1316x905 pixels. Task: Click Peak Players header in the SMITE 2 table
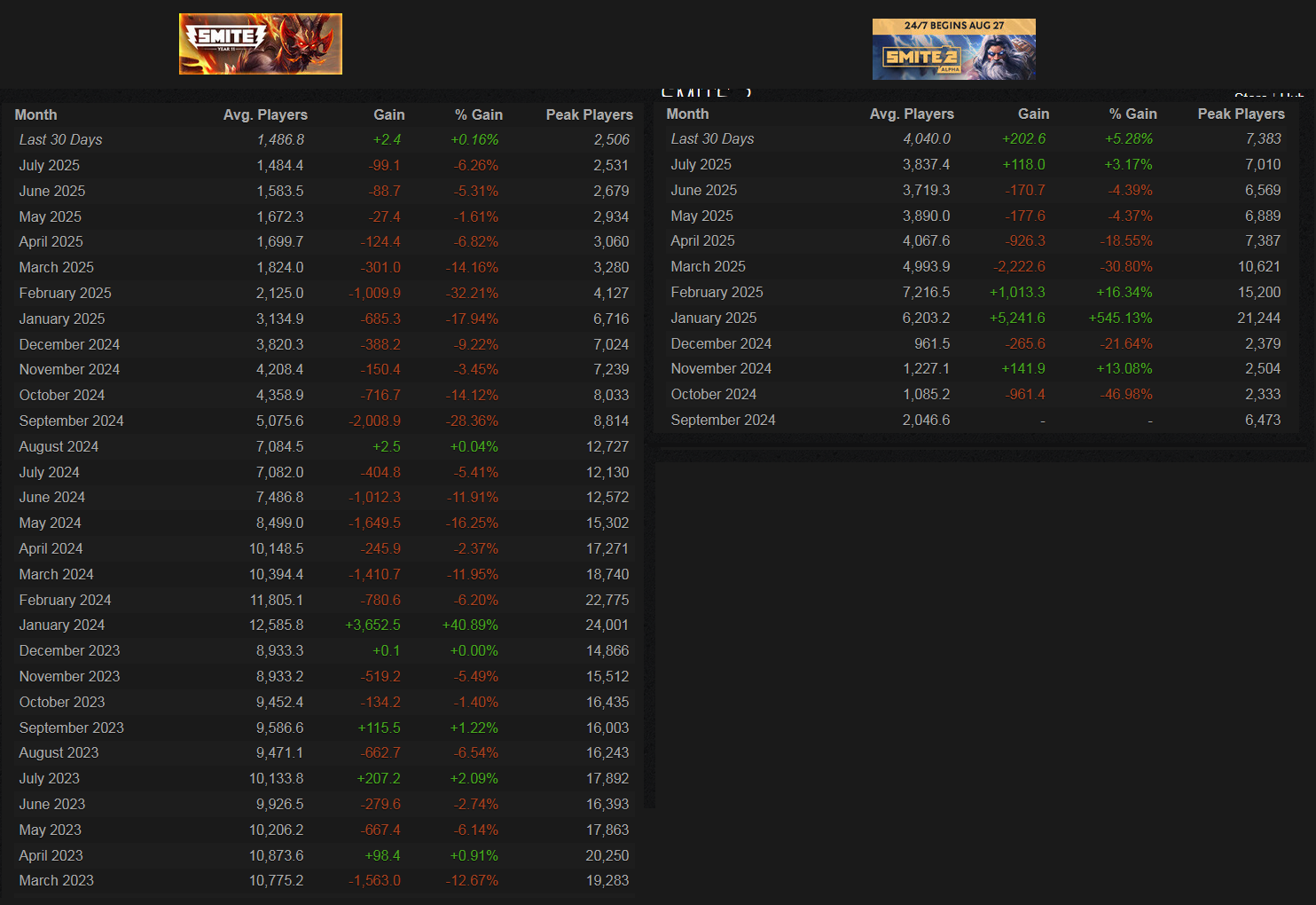(1241, 114)
